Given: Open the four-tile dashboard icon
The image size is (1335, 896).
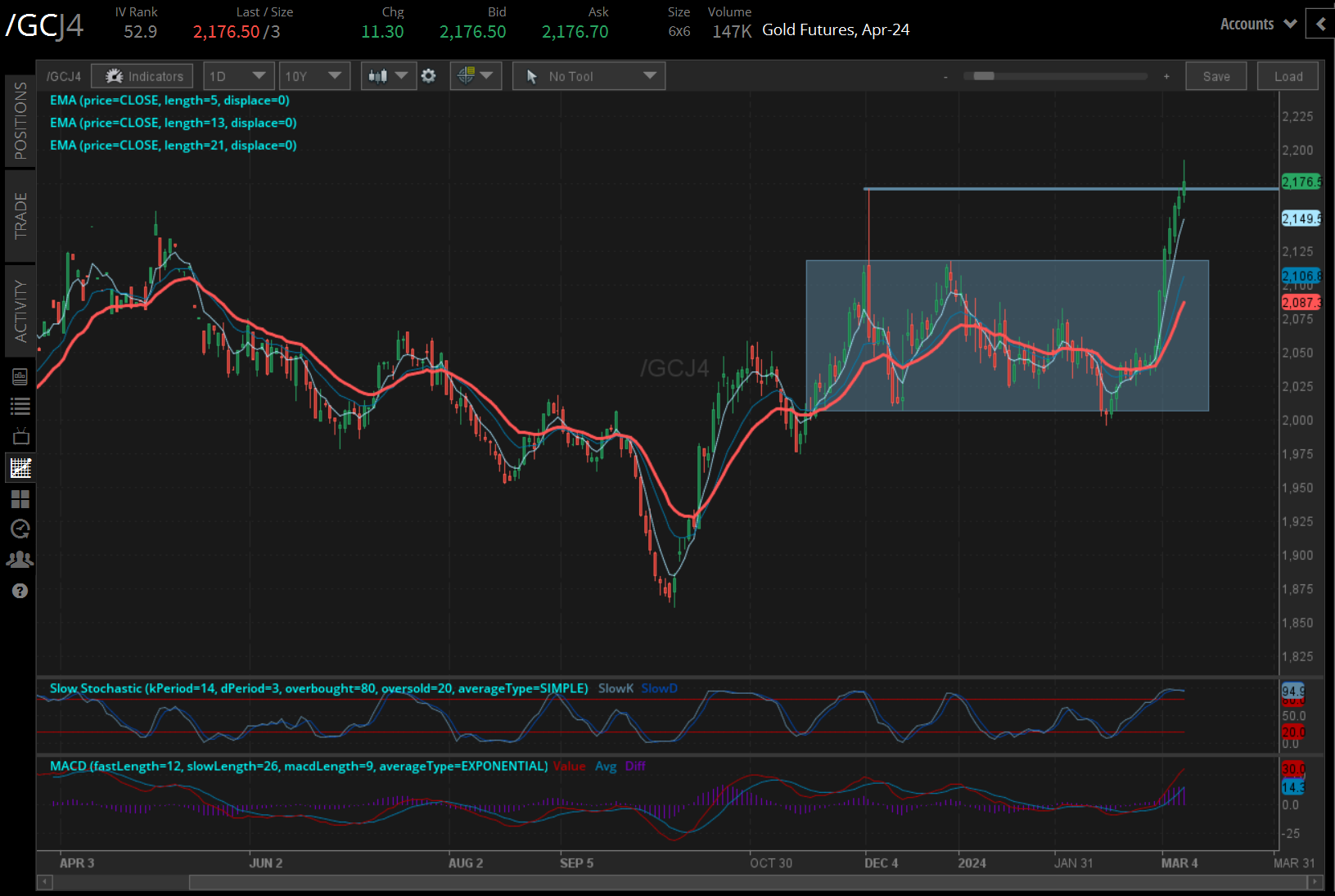Looking at the screenshot, I should [x=20, y=498].
